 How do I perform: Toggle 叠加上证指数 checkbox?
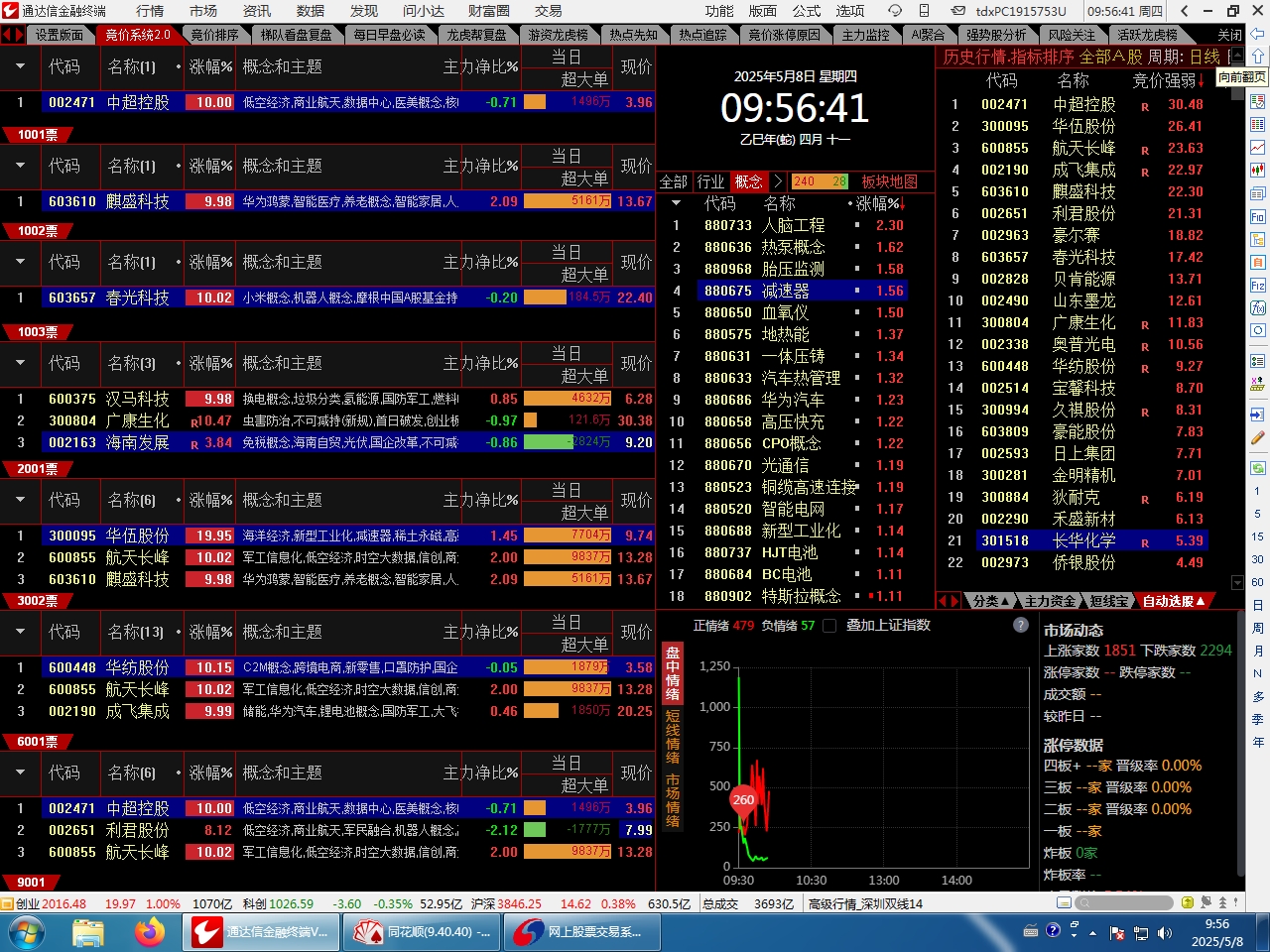pos(828,626)
